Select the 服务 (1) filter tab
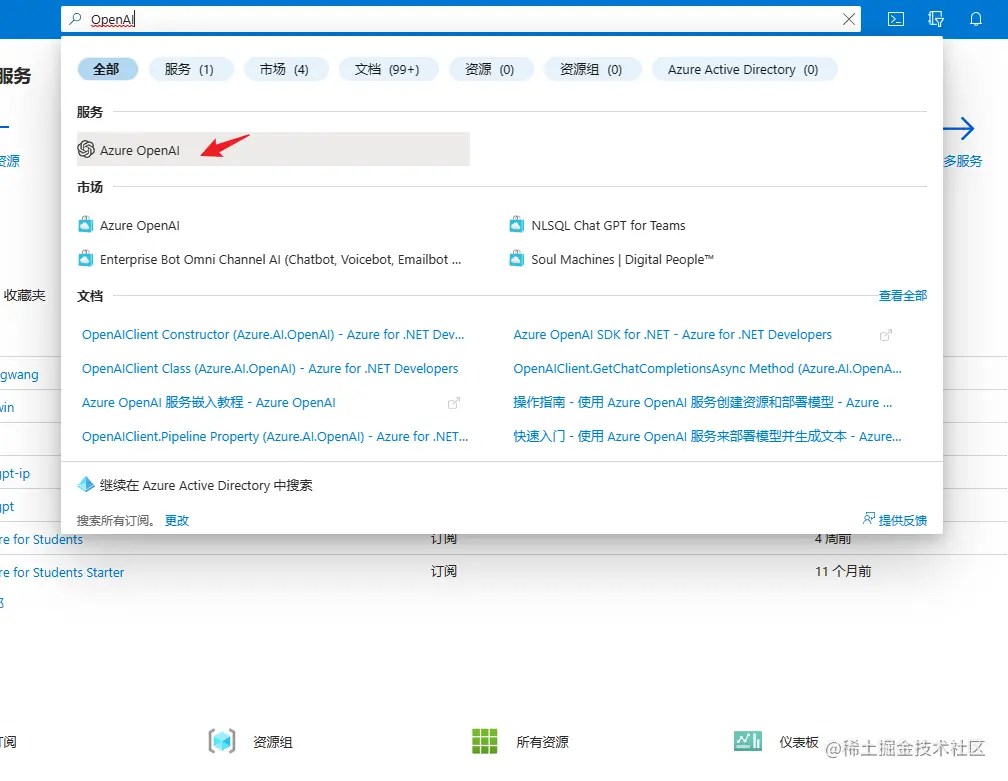Screen dimensions: 1008x781 (190, 69)
